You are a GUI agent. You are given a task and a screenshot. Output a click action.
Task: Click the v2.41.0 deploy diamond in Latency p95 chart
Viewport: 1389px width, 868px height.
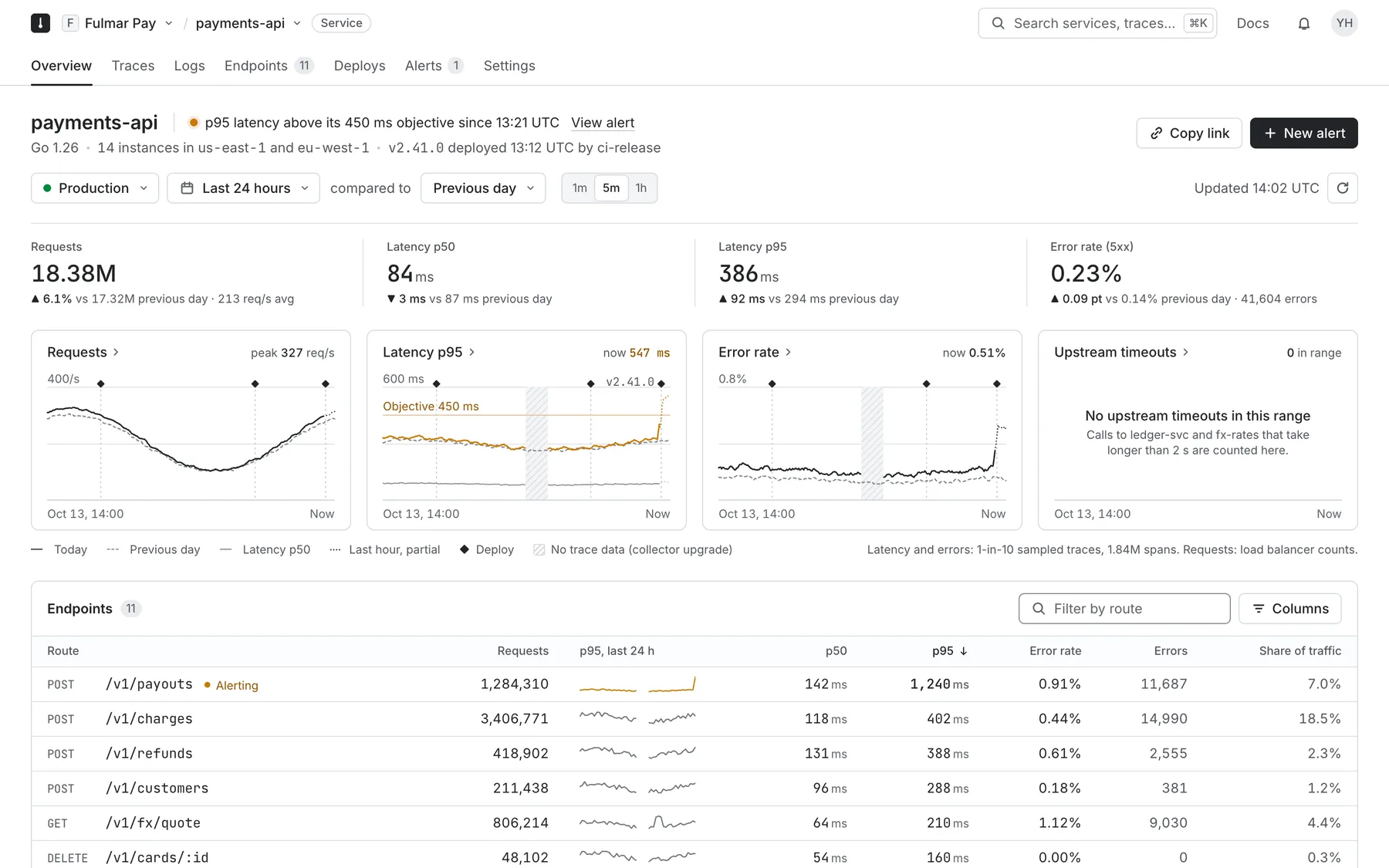tap(661, 383)
